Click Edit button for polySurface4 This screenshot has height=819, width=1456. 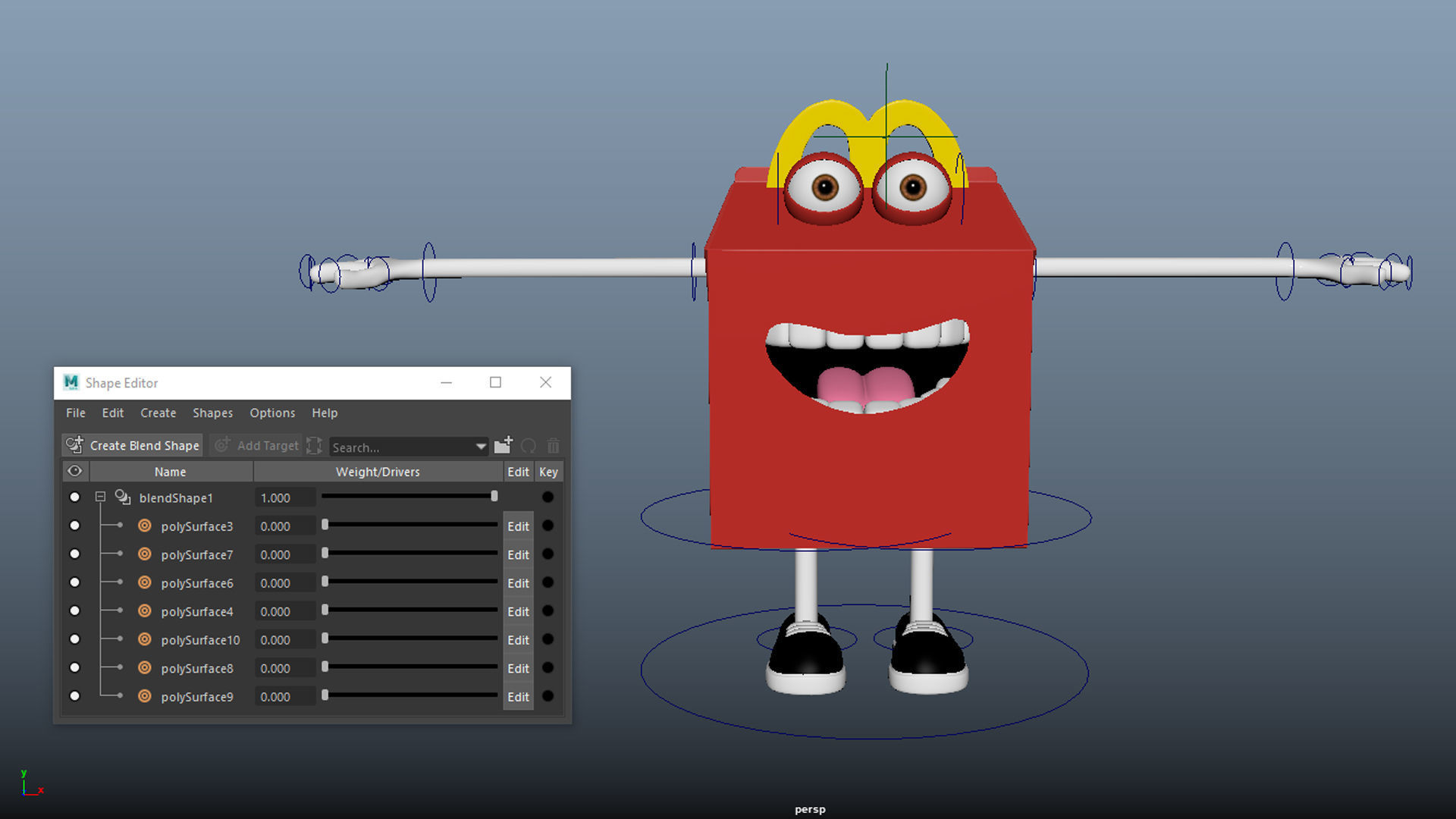tap(518, 611)
